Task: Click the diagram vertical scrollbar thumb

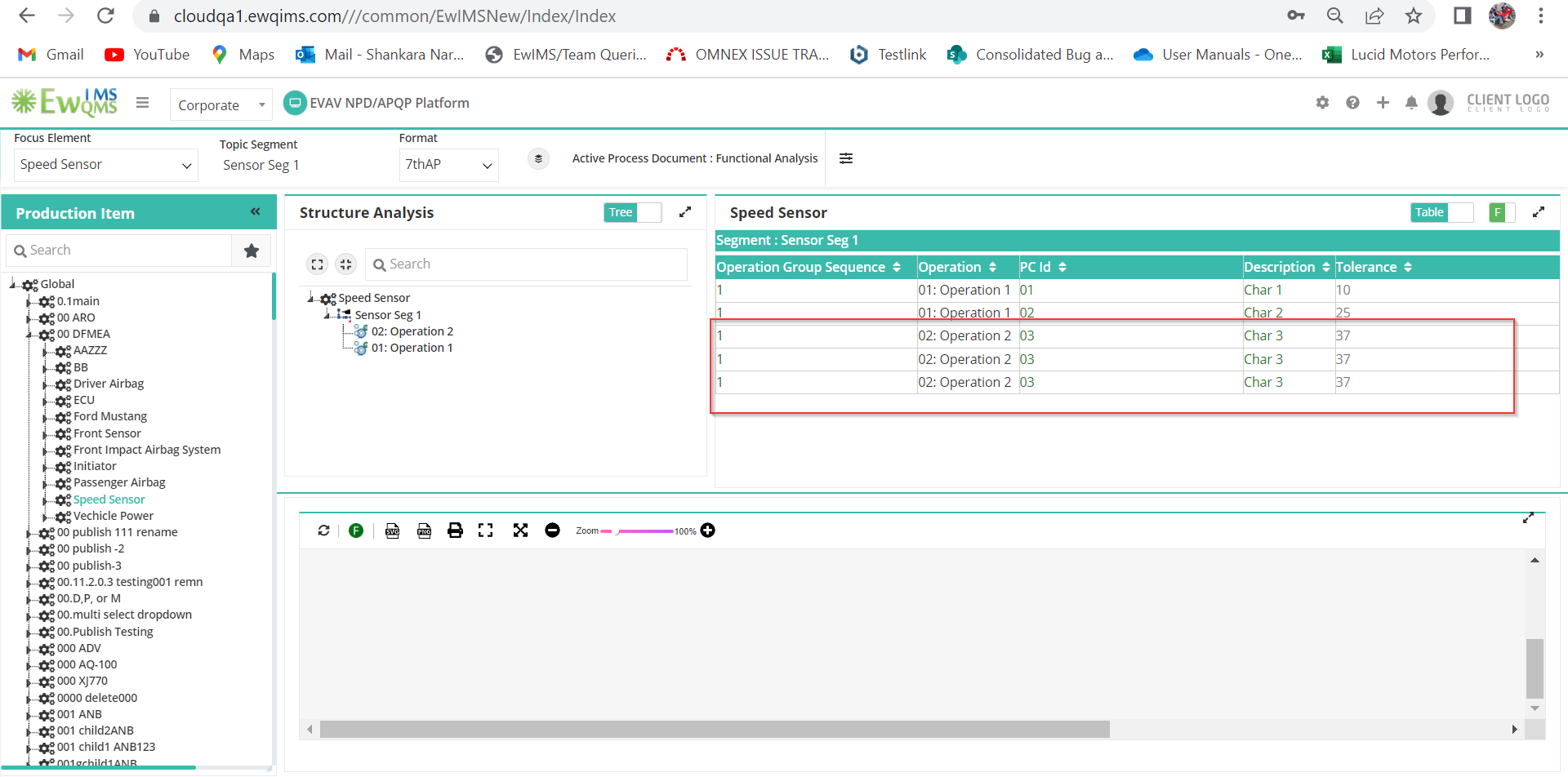Action: pos(1535,668)
